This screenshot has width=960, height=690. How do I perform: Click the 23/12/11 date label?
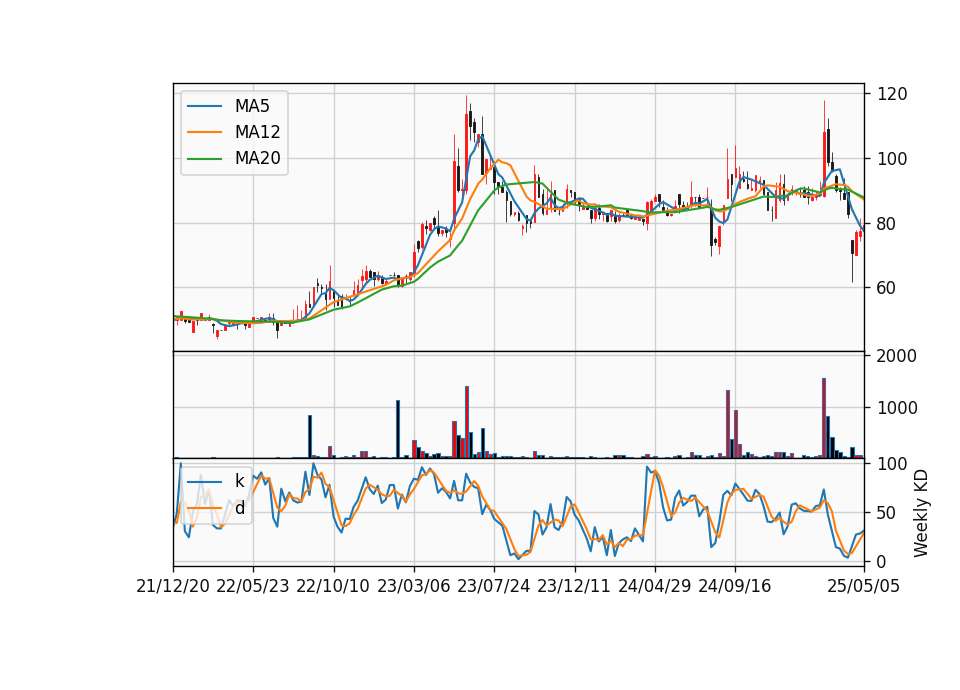pos(574,586)
